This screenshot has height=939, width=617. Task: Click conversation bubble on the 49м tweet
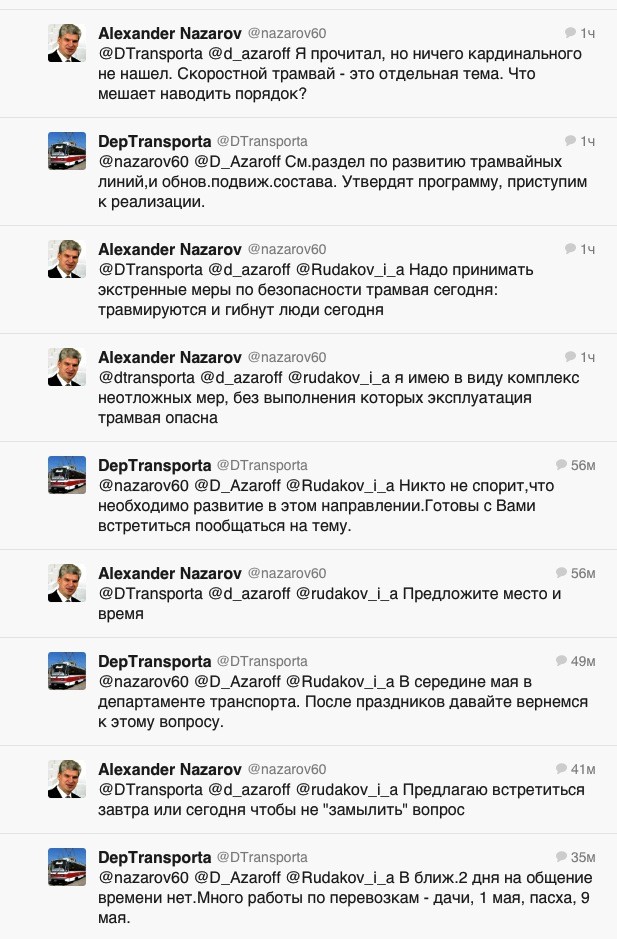pos(561,661)
